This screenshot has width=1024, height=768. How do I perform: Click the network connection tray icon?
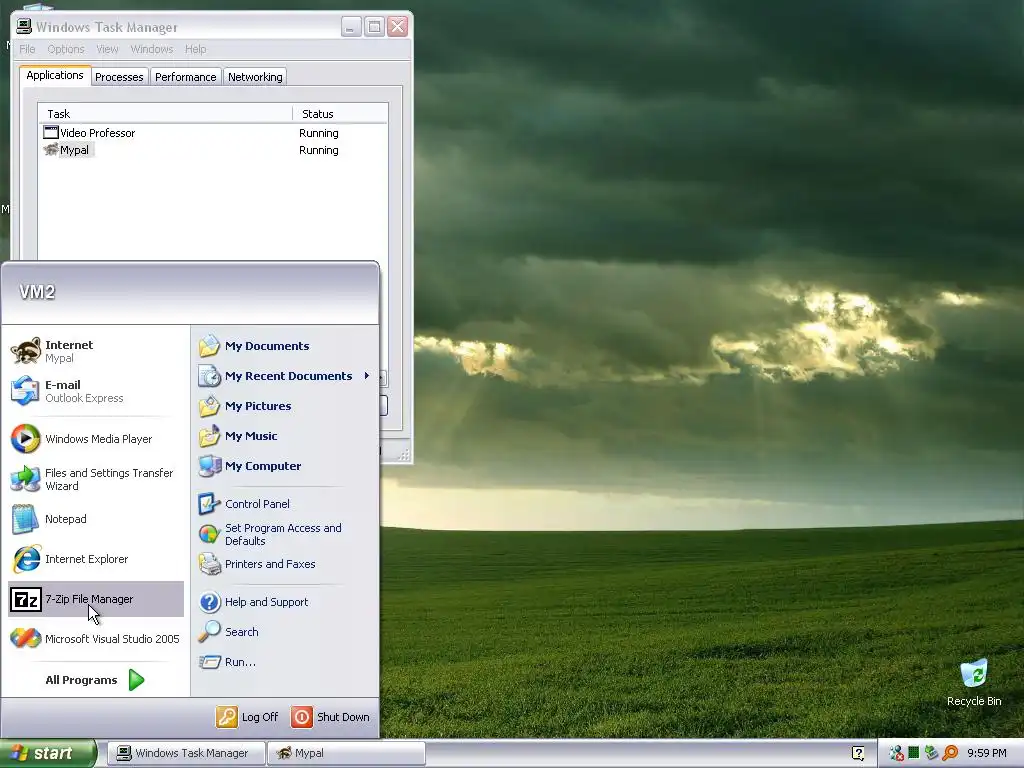coord(931,753)
